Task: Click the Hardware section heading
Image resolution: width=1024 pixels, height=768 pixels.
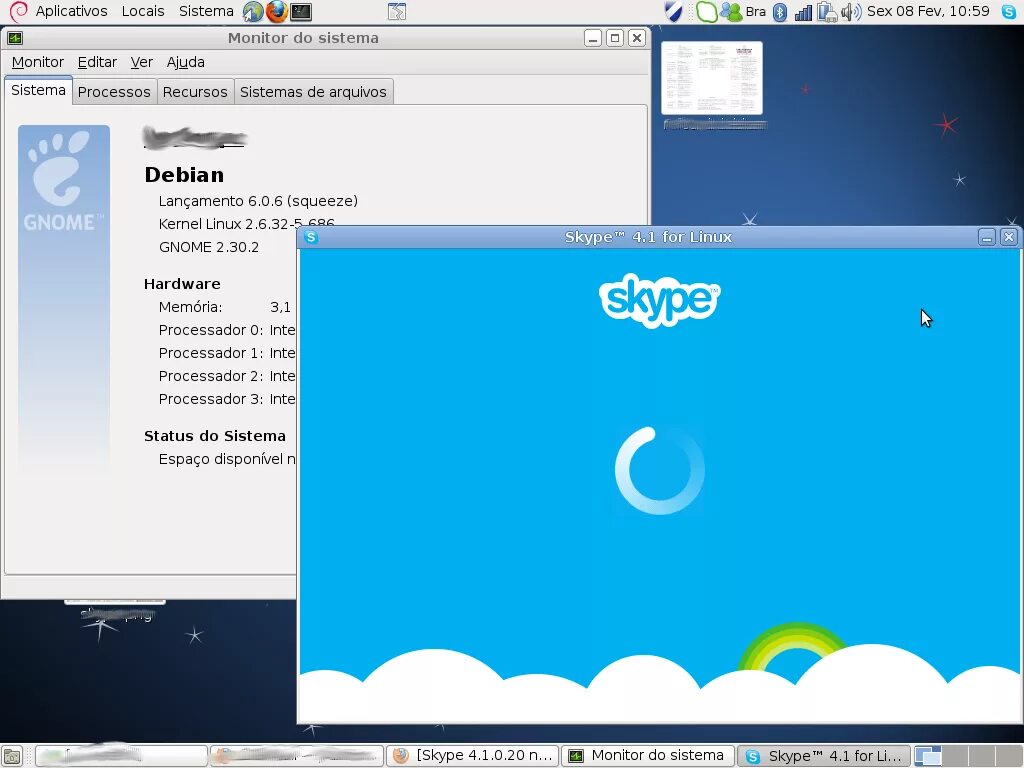Action: [182, 284]
